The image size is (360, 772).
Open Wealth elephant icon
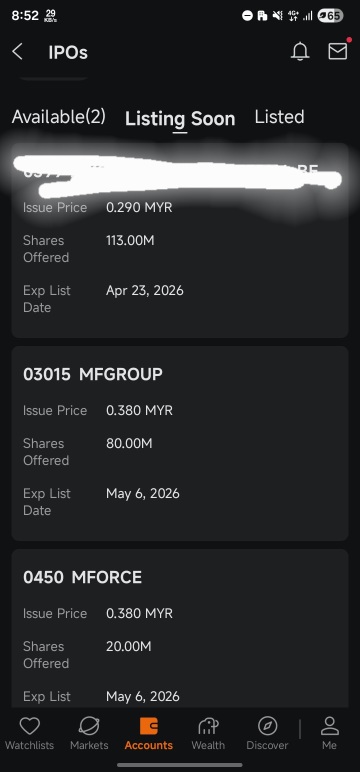pyautogui.click(x=208, y=726)
